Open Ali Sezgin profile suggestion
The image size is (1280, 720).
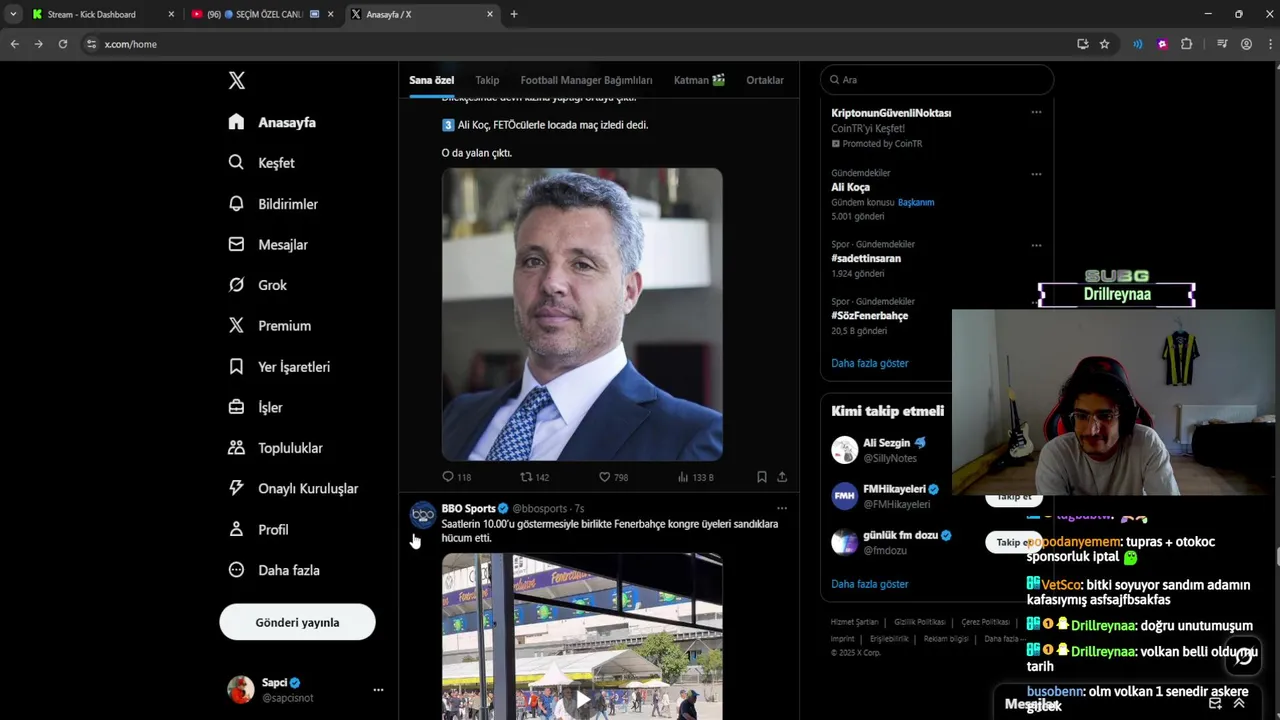[887, 443]
